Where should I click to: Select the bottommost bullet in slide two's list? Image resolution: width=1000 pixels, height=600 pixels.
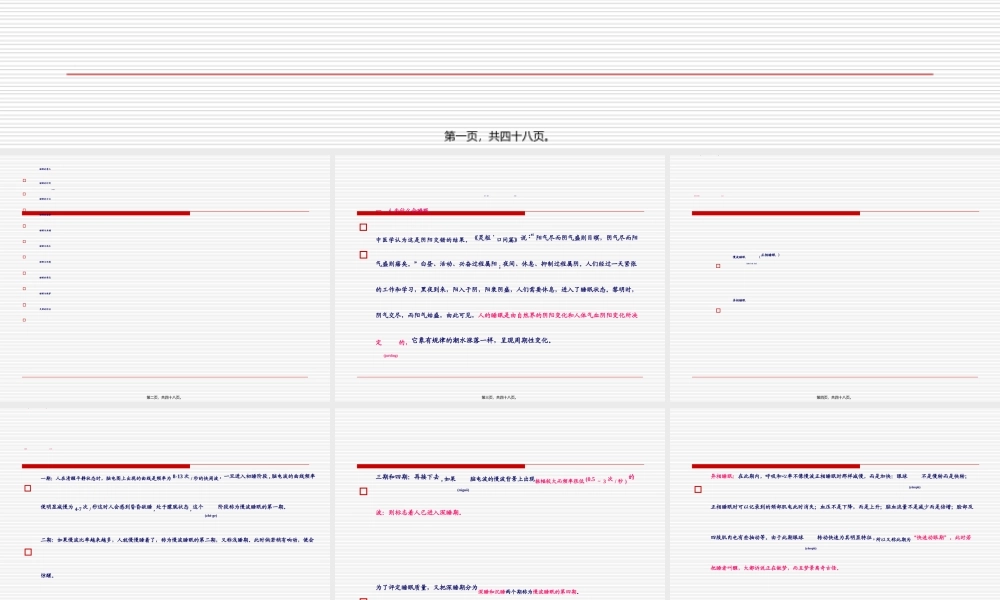pos(24,319)
